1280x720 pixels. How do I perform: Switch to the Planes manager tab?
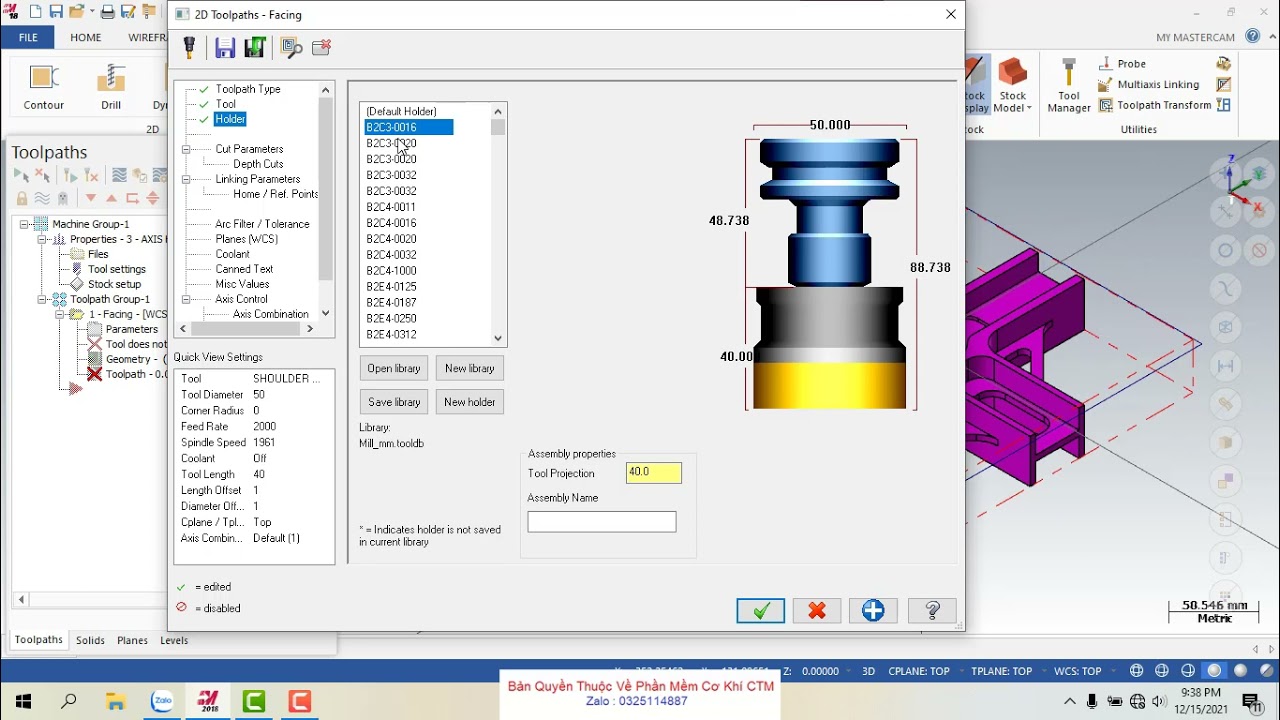point(132,640)
